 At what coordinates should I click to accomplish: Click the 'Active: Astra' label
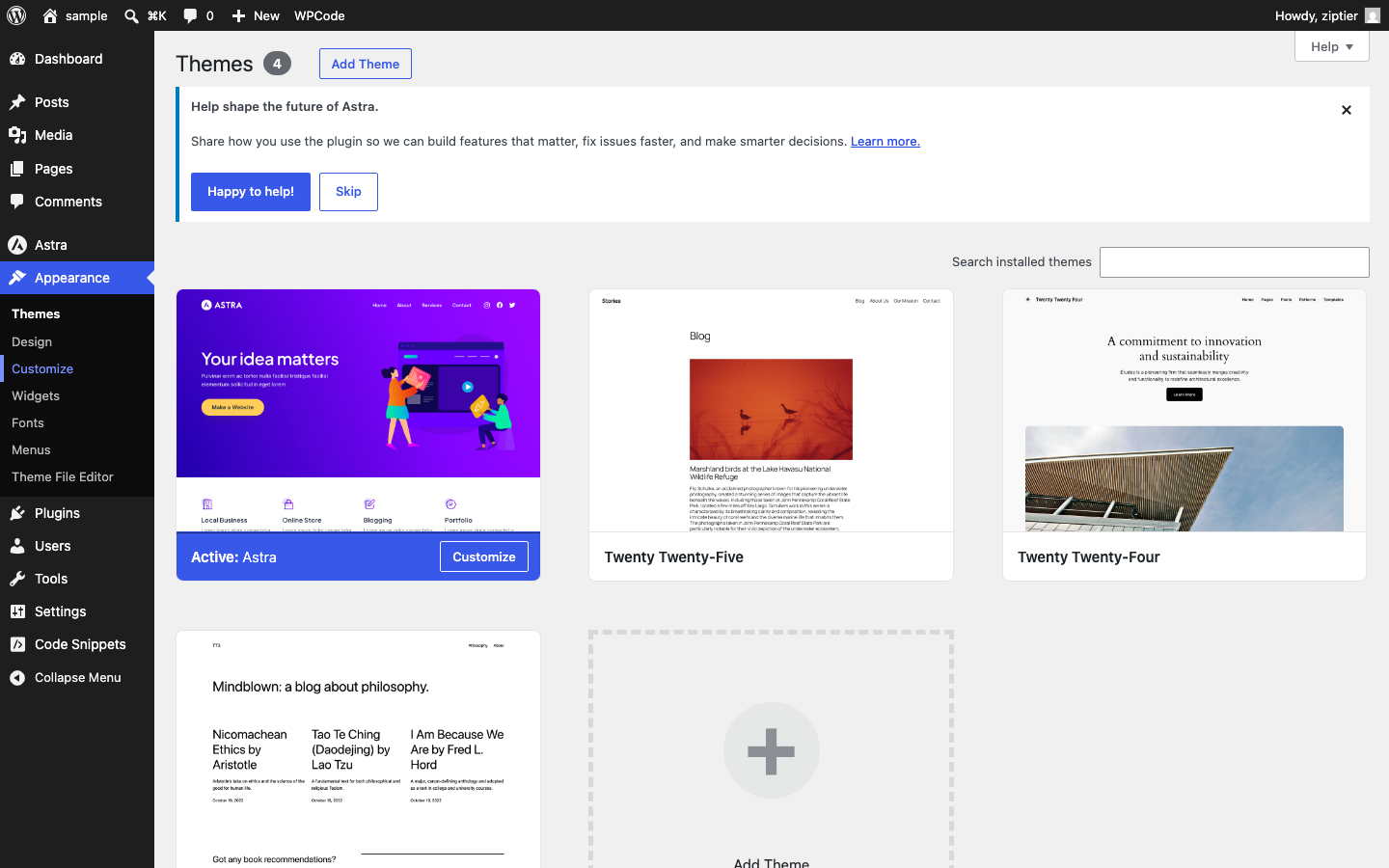(x=233, y=556)
